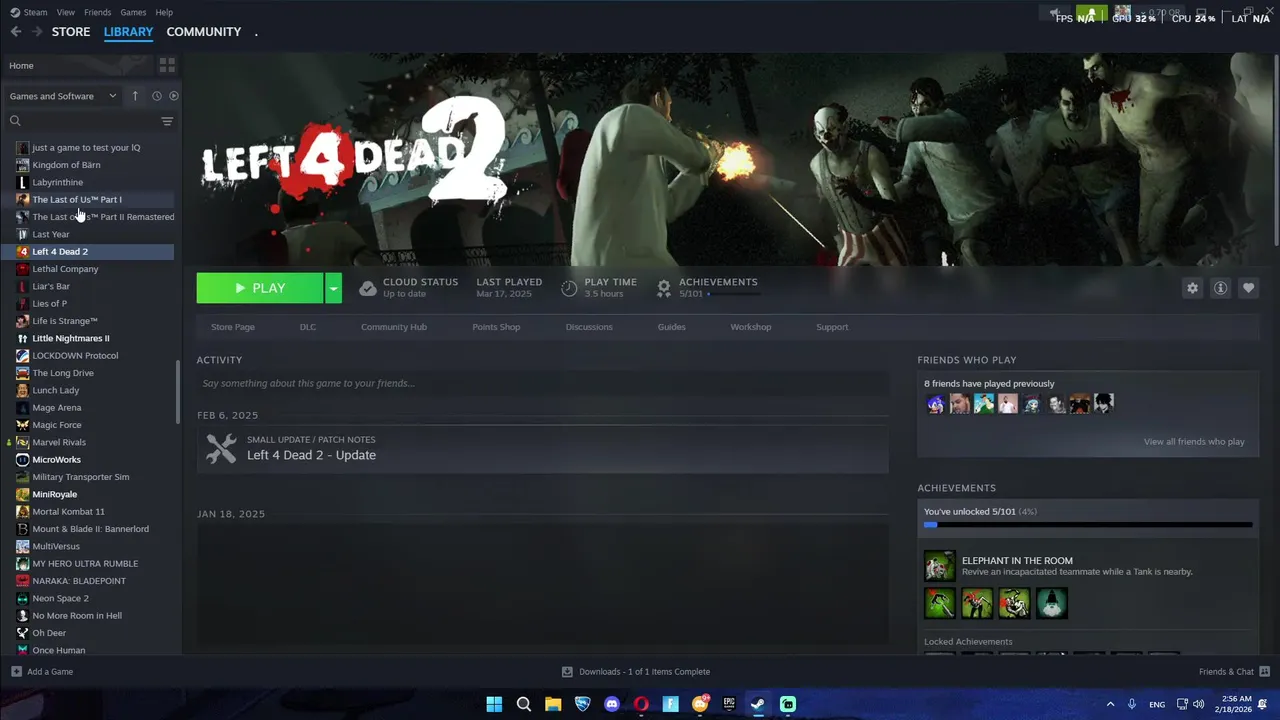Open the Steam logo menu icon
The height and width of the screenshot is (720, 1280).
click(x=14, y=12)
